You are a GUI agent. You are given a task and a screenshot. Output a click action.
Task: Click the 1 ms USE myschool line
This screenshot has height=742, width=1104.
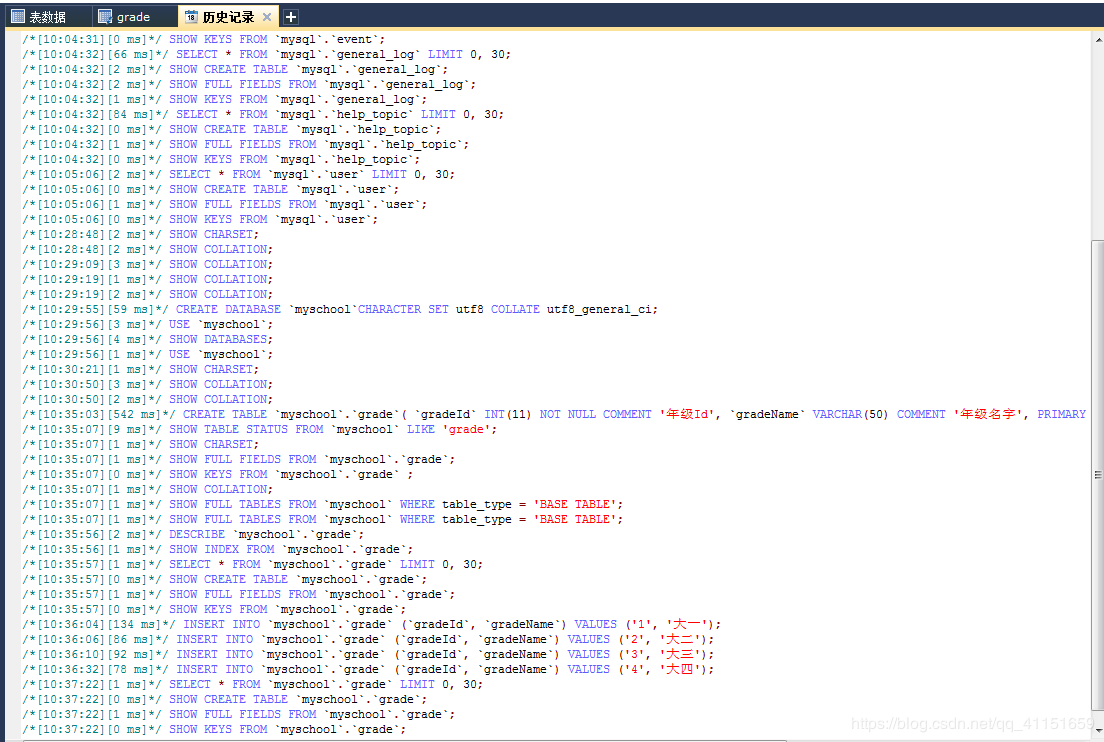pos(148,355)
